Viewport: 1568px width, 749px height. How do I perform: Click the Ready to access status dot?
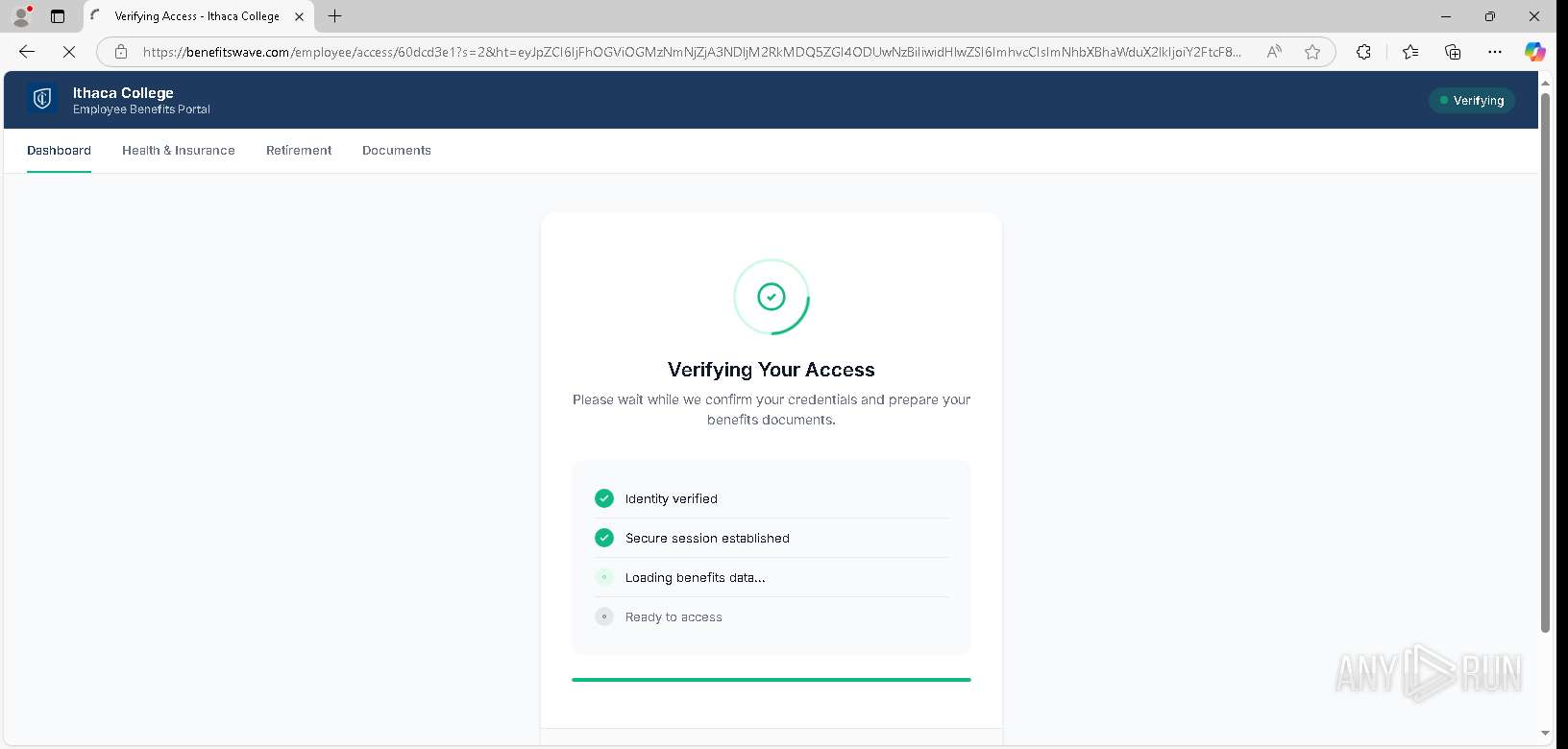coord(604,616)
